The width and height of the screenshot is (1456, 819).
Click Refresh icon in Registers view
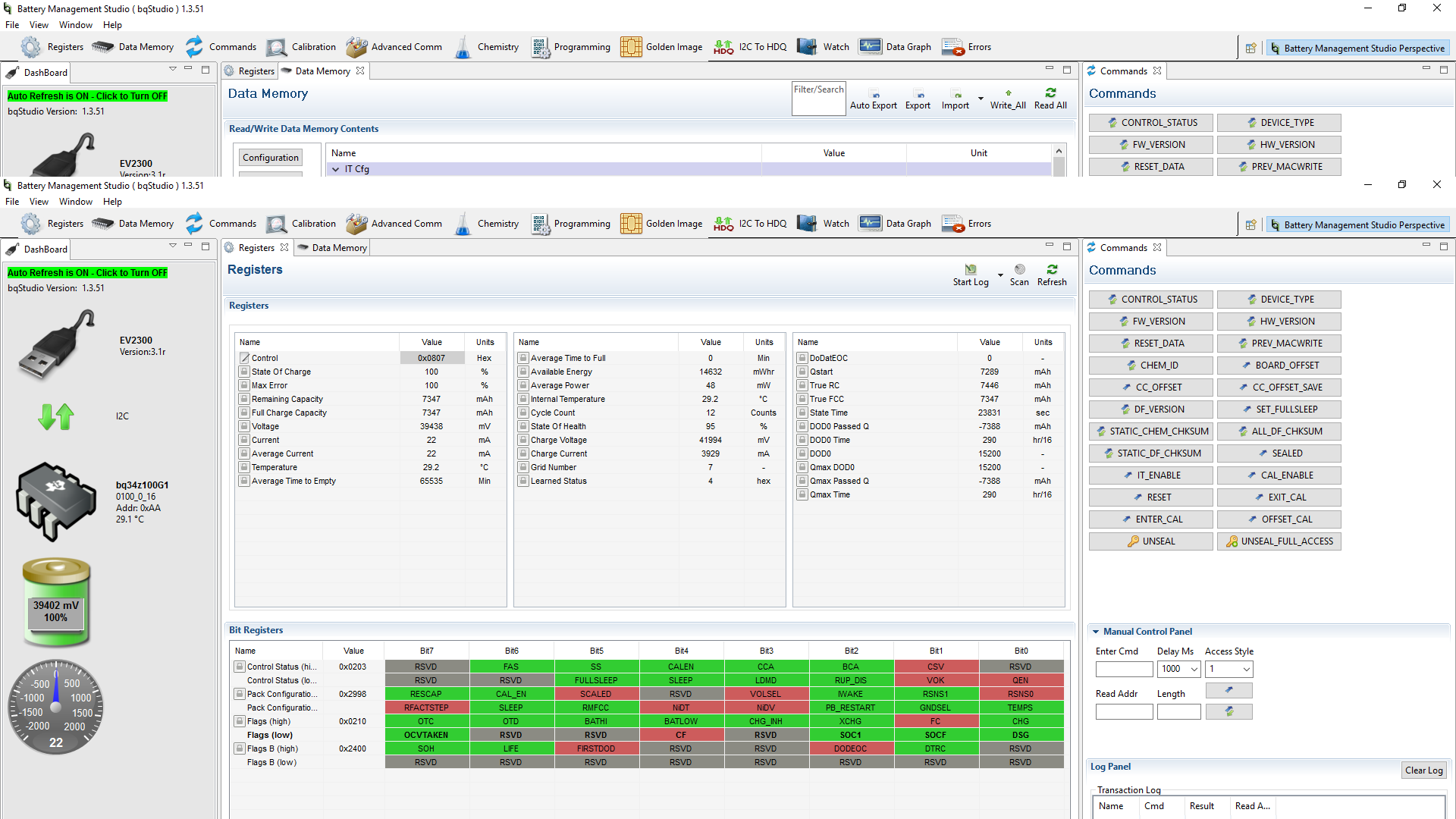[1052, 269]
